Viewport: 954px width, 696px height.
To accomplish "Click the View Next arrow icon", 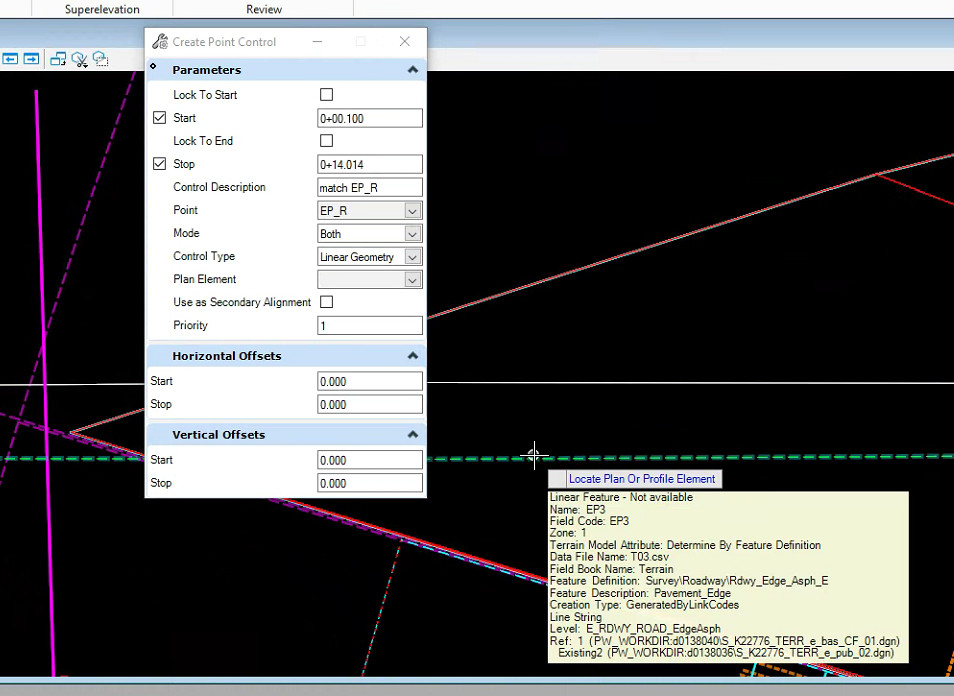I will click(x=31, y=59).
